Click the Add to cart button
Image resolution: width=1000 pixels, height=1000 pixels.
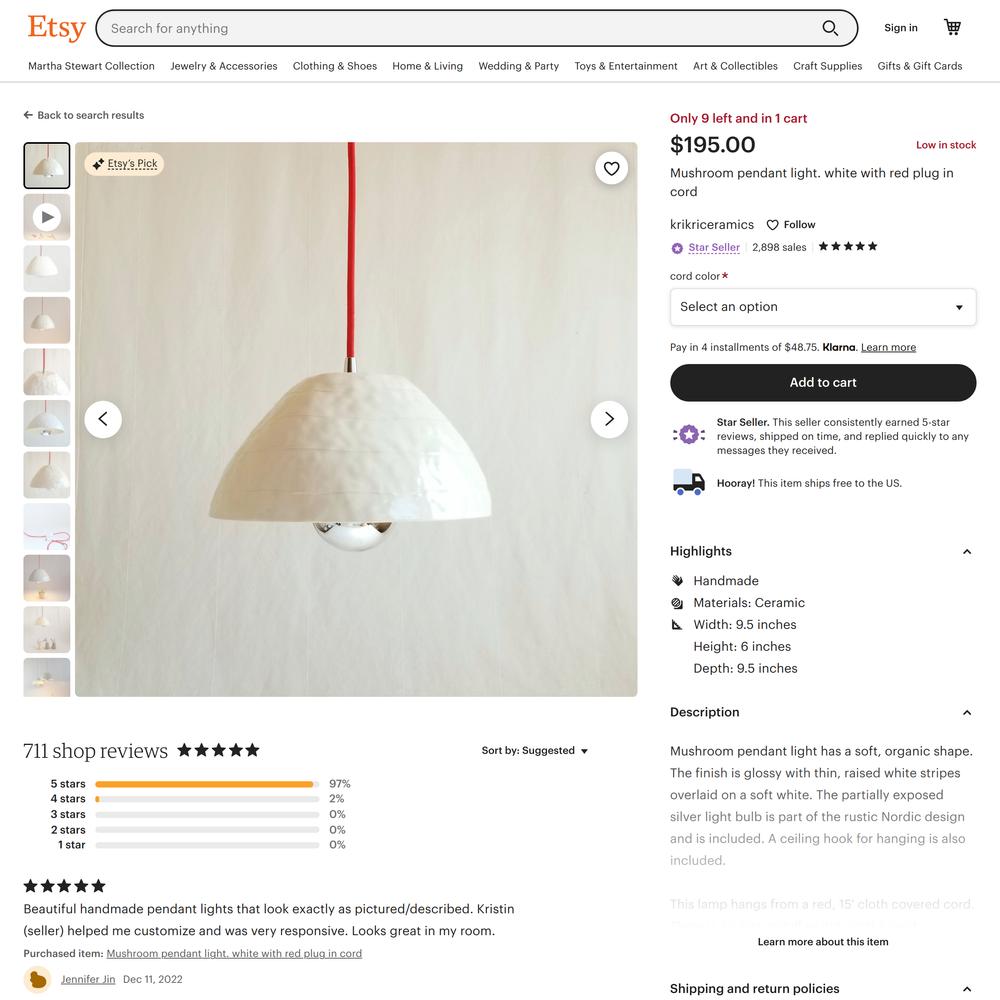[x=823, y=383]
